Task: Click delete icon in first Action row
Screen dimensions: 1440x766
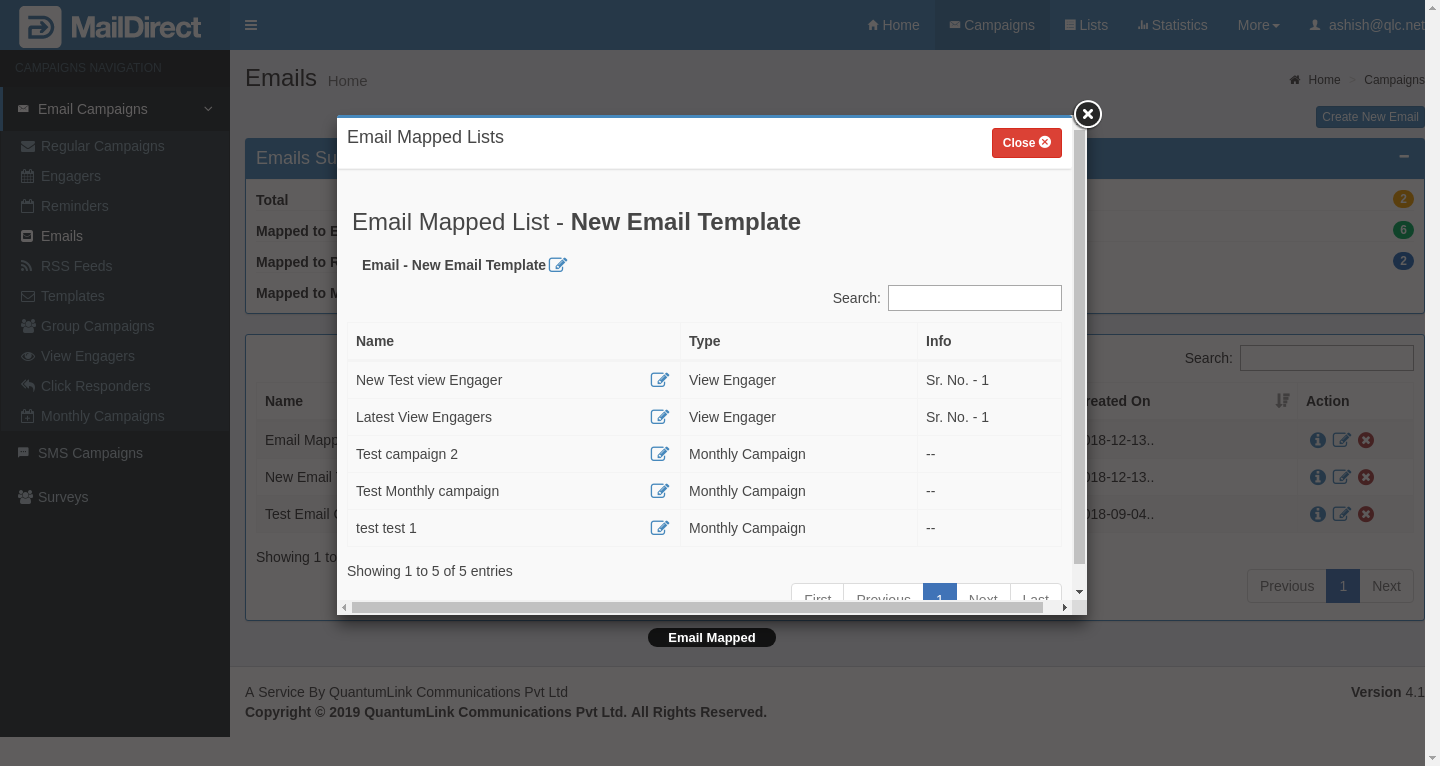Action: point(1366,440)
